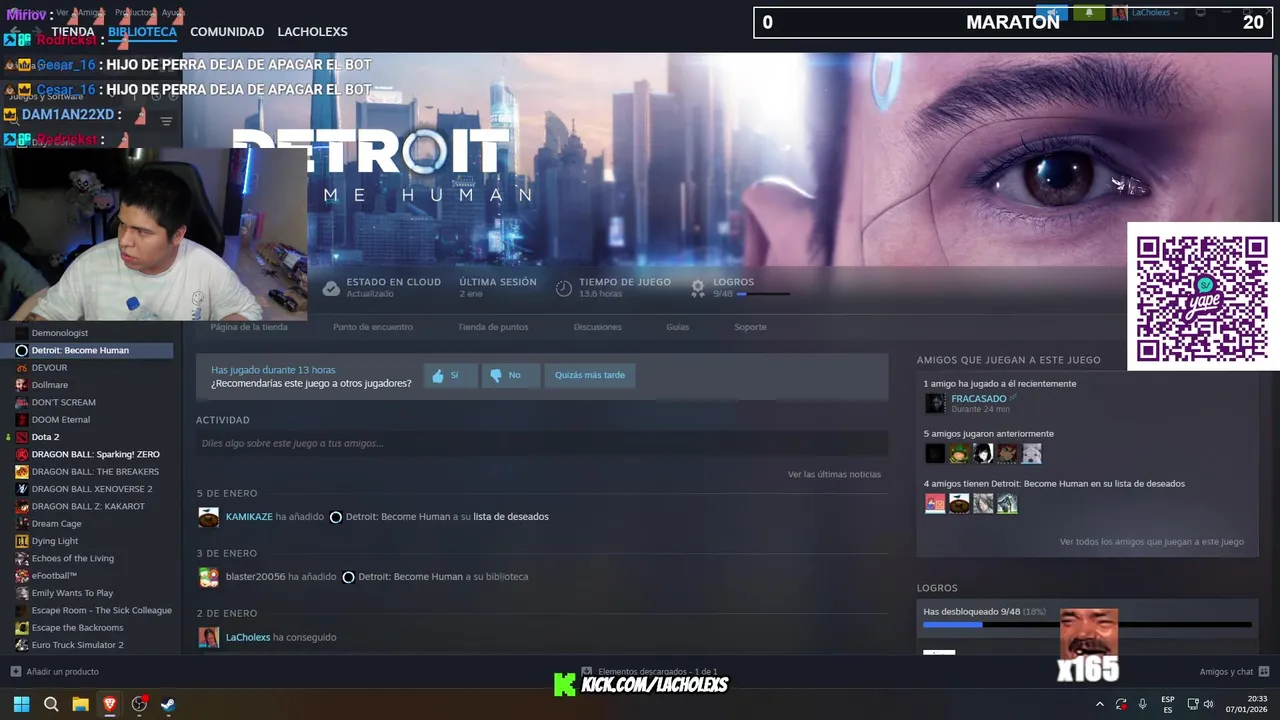This screenshot has width=1280, height=720.
Task: Open the Guías tab
Action: tap(678, 327)
